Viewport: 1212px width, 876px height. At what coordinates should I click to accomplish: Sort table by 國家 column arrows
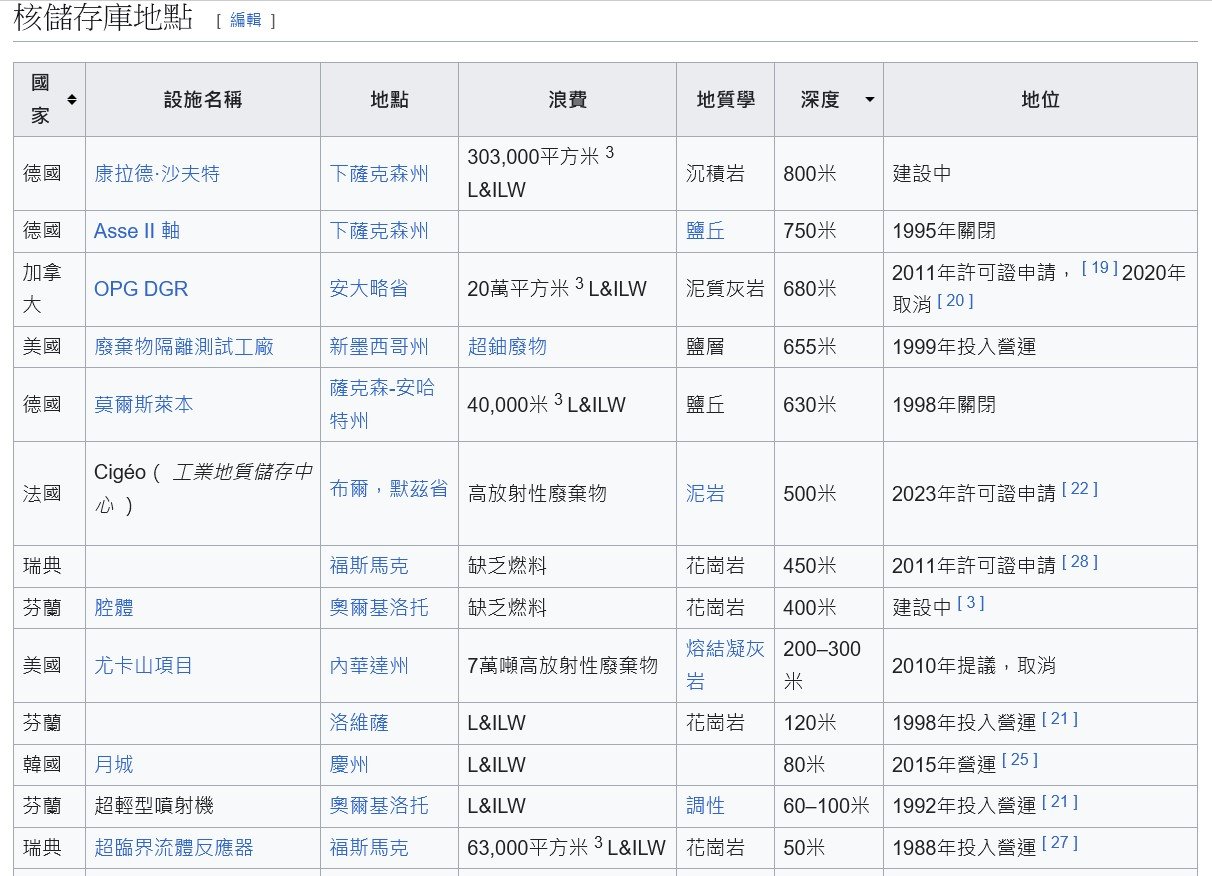[72, 100]
